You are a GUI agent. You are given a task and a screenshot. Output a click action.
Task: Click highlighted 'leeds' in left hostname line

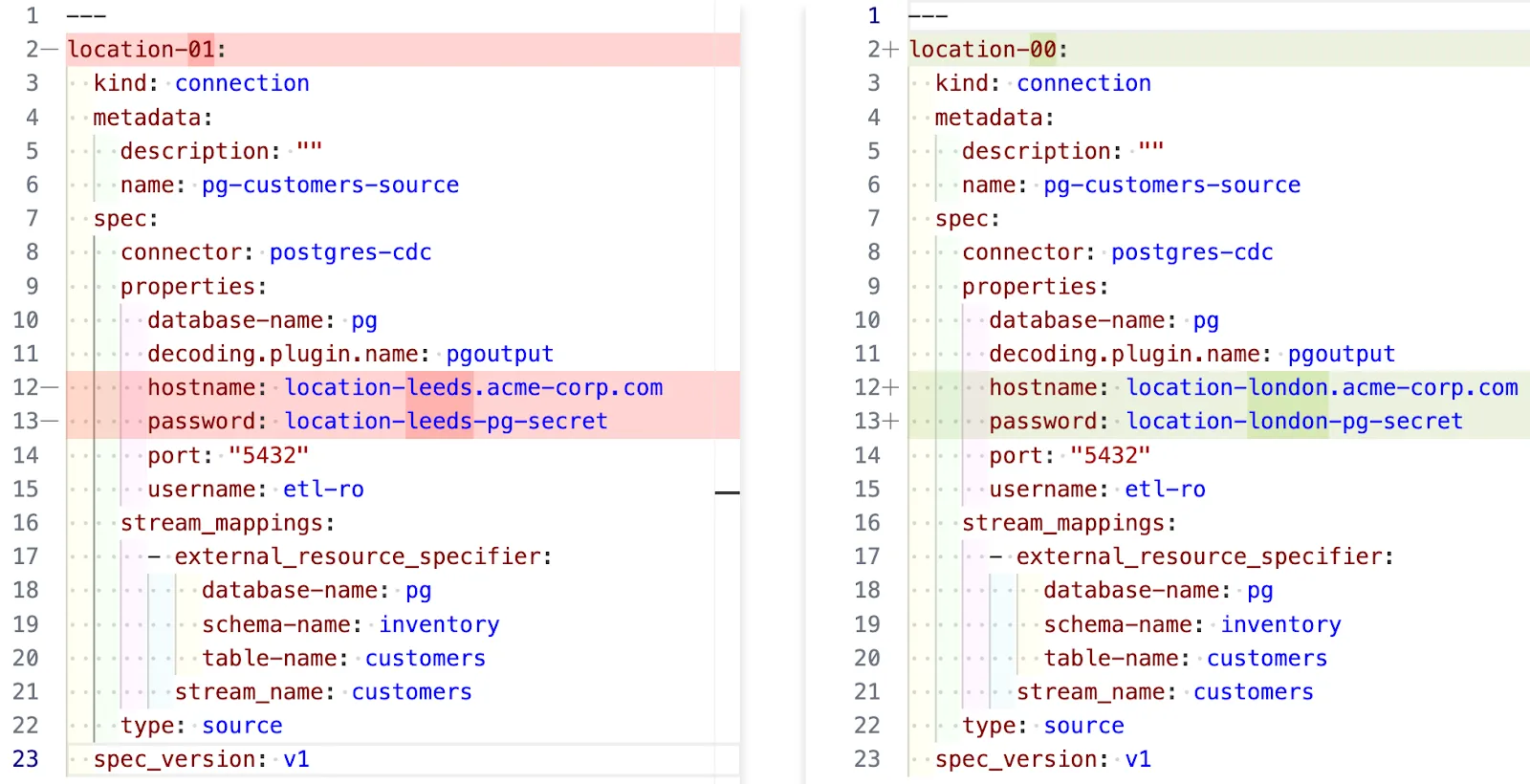(x=440, y=387)
